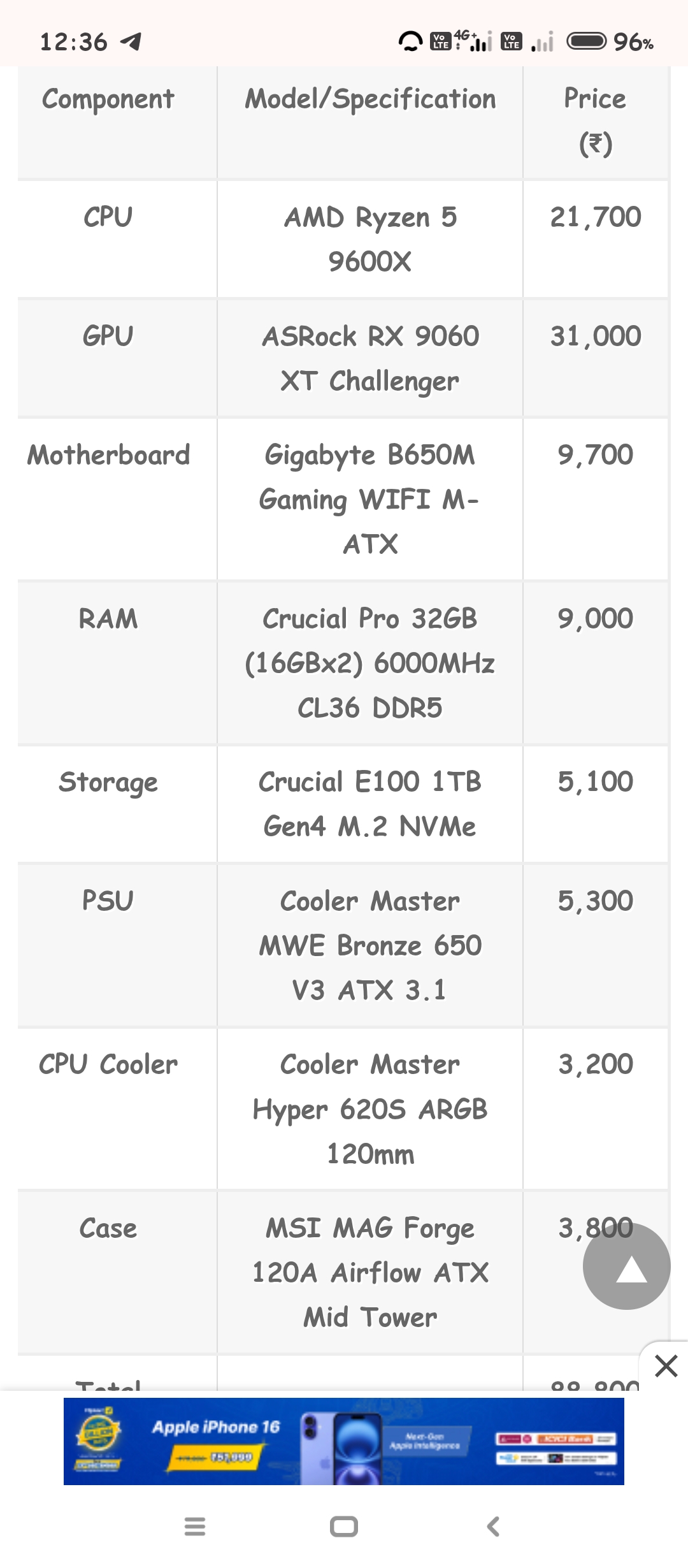Tap the Cooler Master MWE Bronze 650 cell
This screenshot has height=1568, width=688.
tap(370, 945)
